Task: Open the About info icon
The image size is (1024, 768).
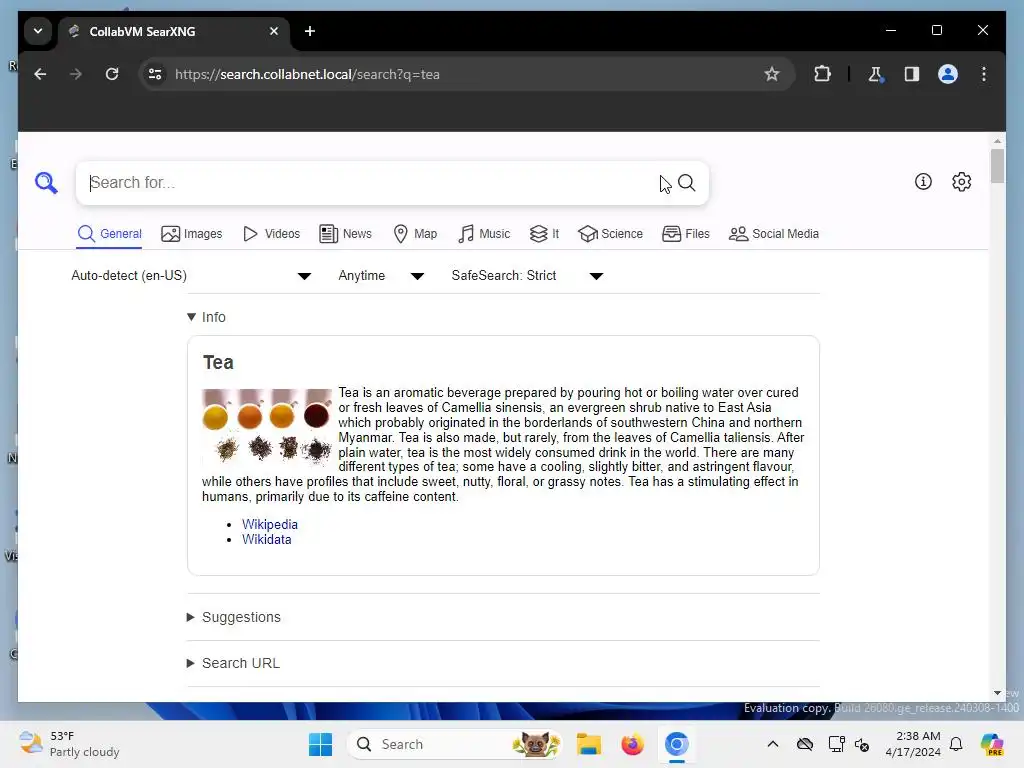Action: tap(923, 182)
